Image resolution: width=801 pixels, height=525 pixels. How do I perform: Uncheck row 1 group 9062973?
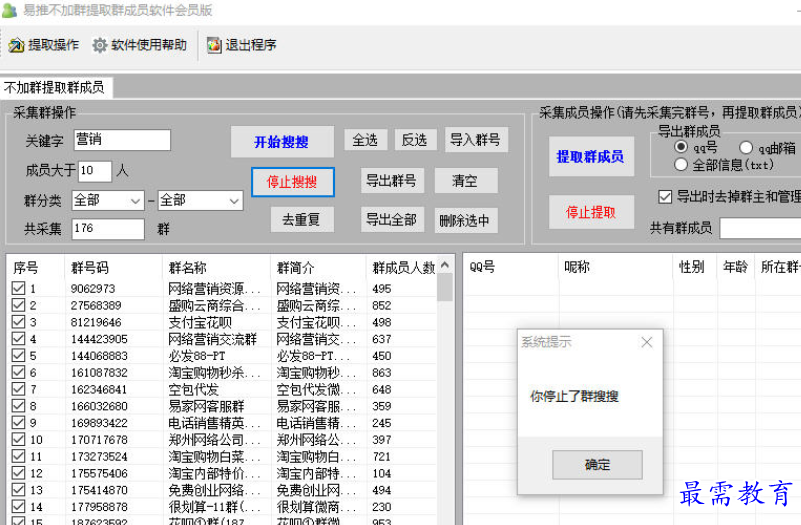click(18, 288)
